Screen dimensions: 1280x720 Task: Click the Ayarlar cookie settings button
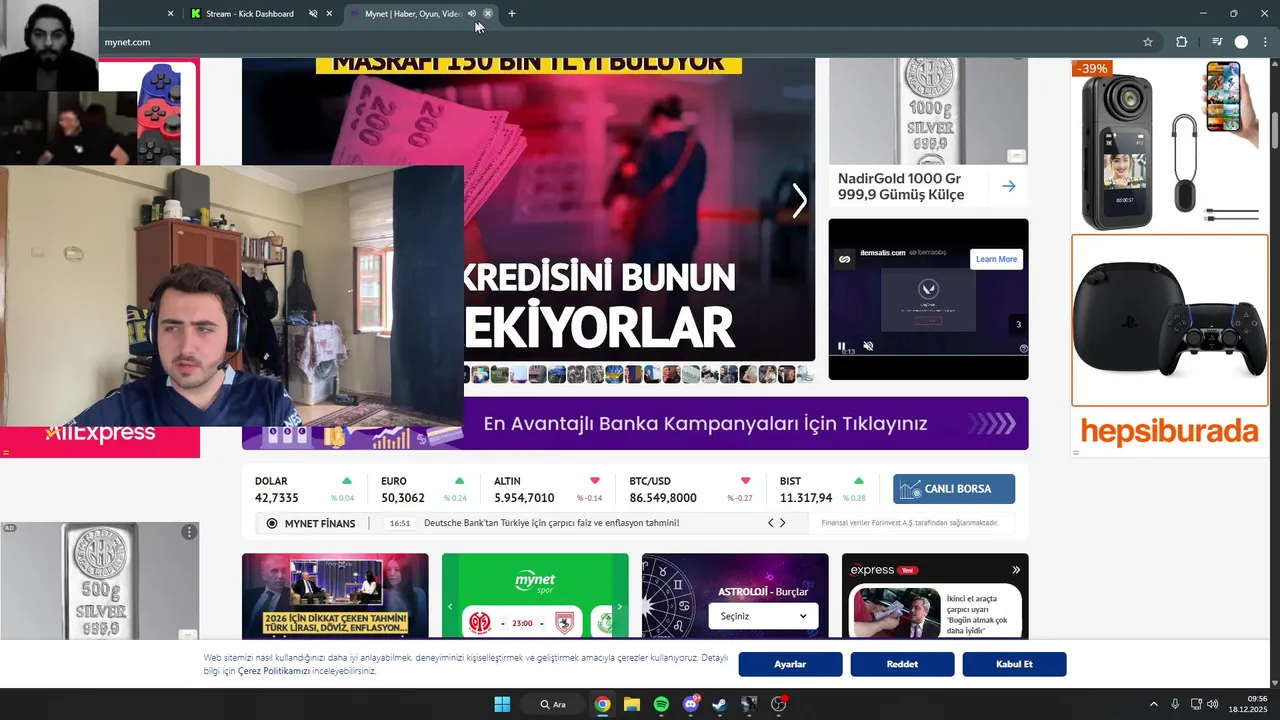coord(790,664)
